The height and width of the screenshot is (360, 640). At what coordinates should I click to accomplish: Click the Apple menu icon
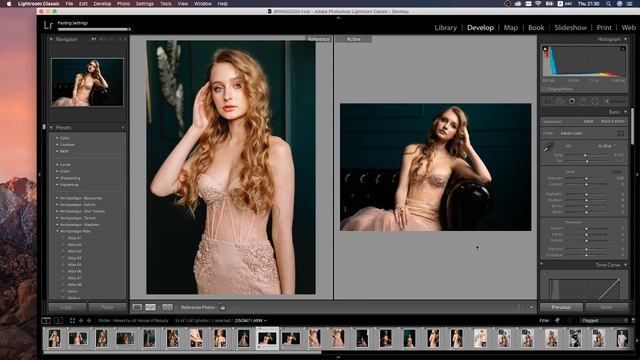(x=9, y=4)
